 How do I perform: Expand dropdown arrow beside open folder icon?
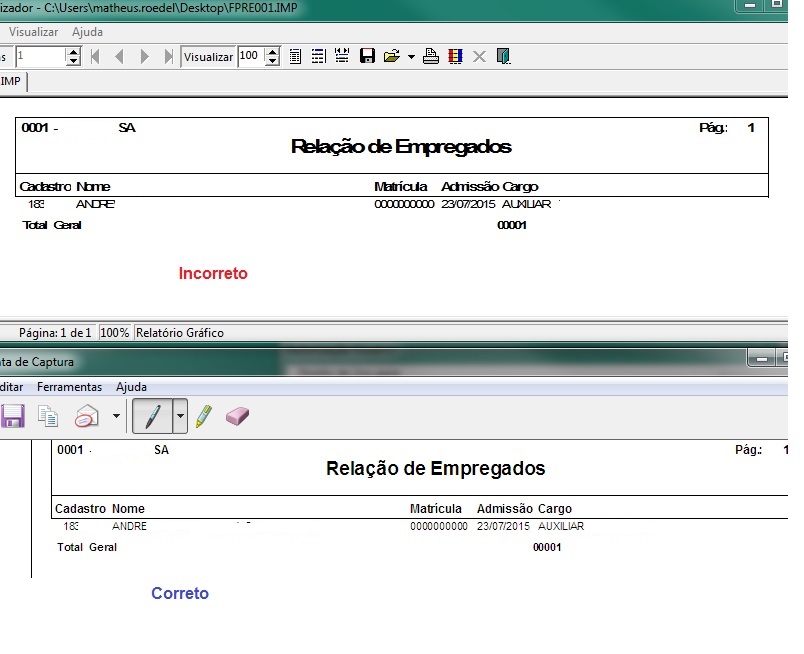(x=411, y=57)
